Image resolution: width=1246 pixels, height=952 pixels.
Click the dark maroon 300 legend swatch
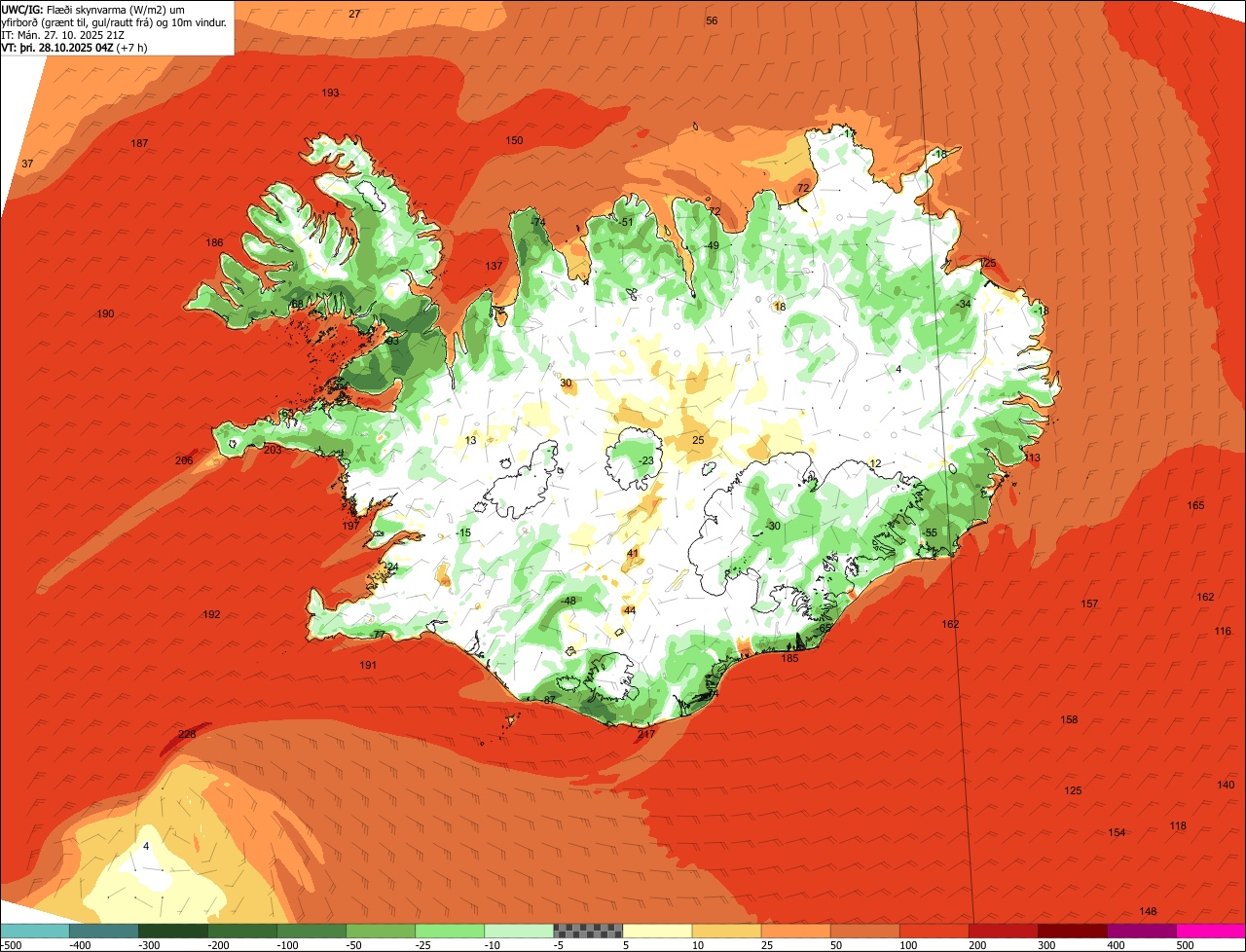[x=1072, y=931]
